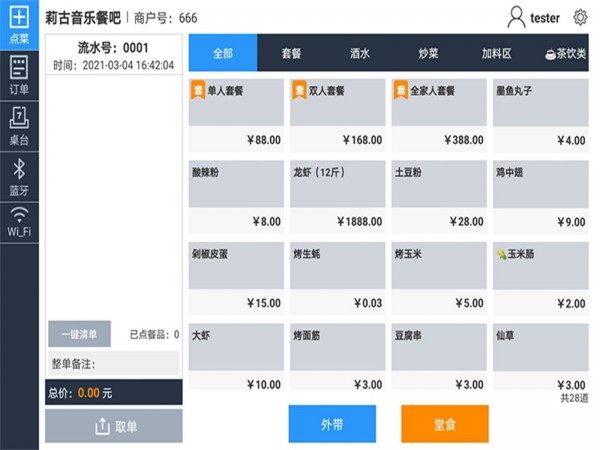This screenshot has height=450, width=600.
Task: Open the settings gear icon
Action: [580, 17]
